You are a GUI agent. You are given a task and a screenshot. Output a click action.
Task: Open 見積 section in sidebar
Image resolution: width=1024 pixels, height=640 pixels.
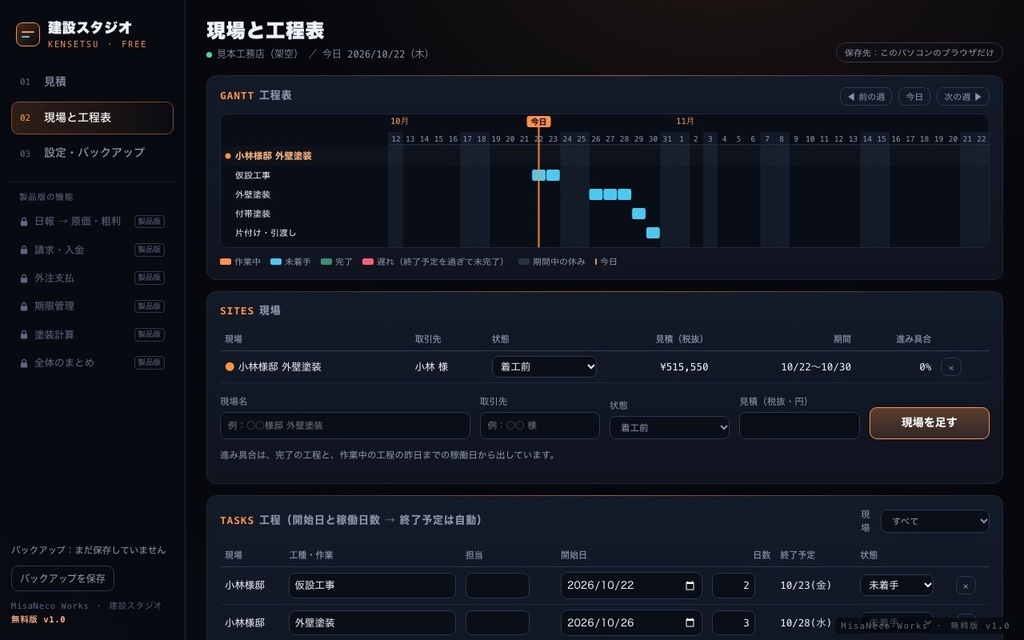click(92, 82)
